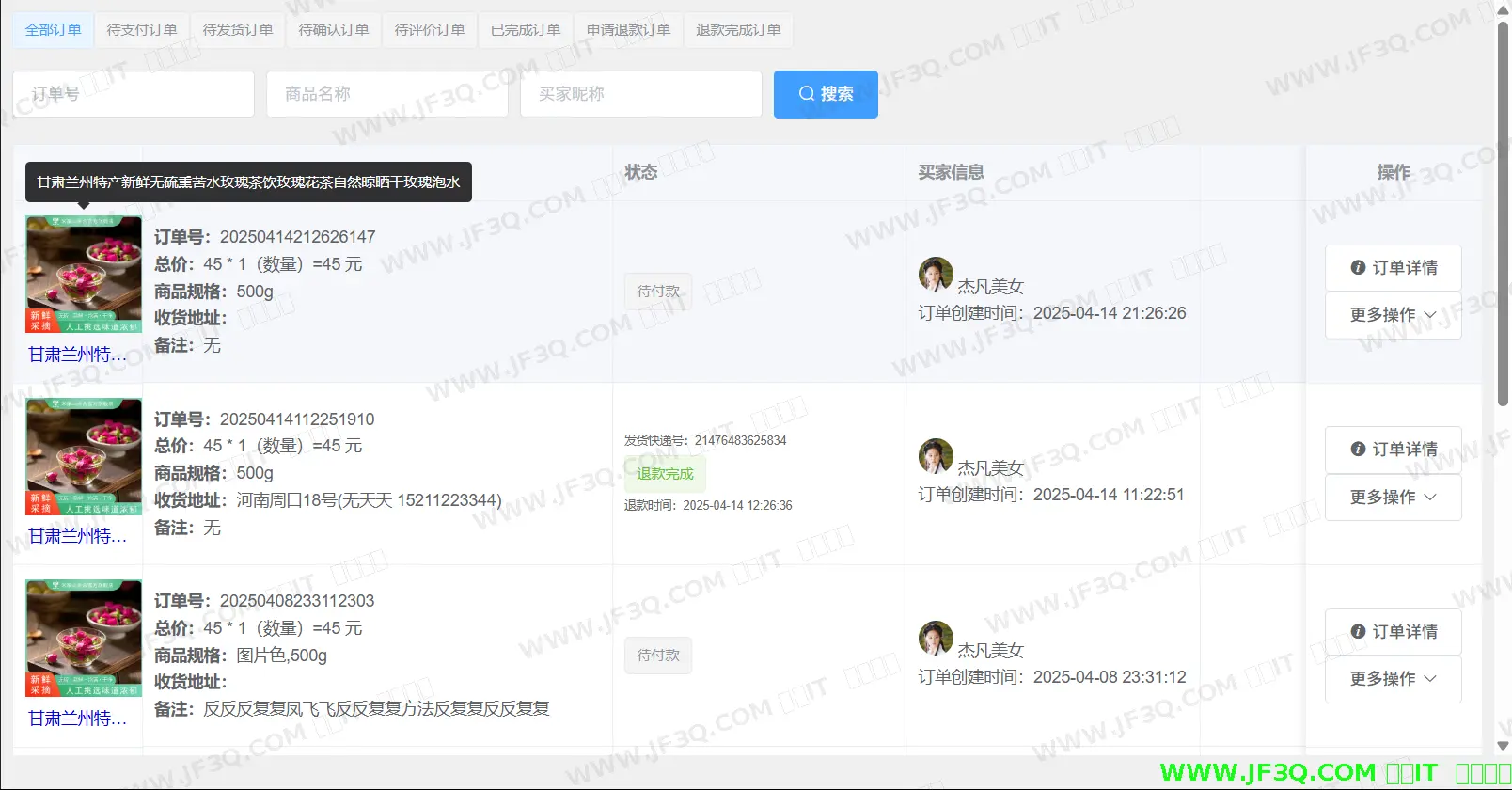The height and width of the screenshot is (790, 1512).
Task: Expand 更多操作 for first order
Action: tap(1393, 315)
